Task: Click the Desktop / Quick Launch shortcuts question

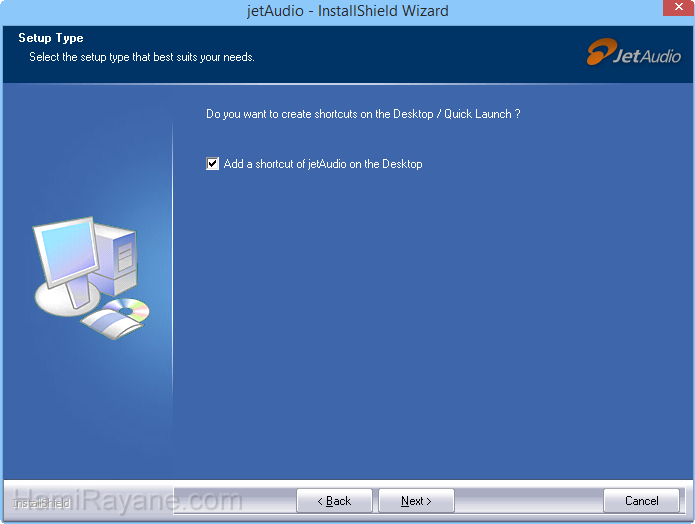Action: coord(363,114)
